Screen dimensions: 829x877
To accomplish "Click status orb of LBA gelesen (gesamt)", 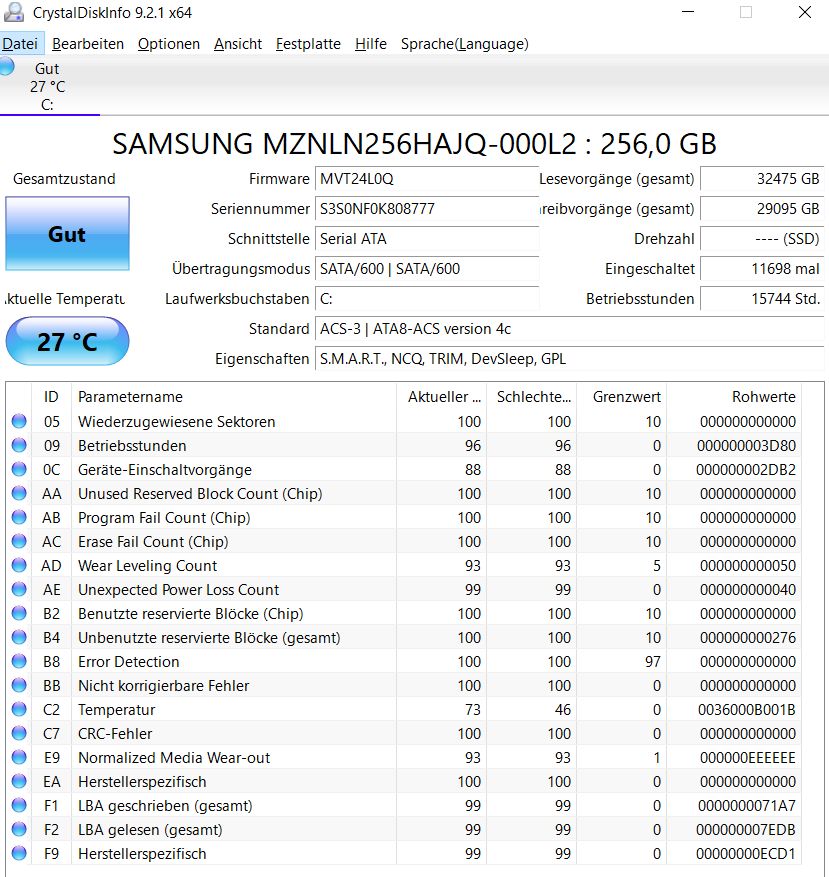I will (x=19, y=829).
